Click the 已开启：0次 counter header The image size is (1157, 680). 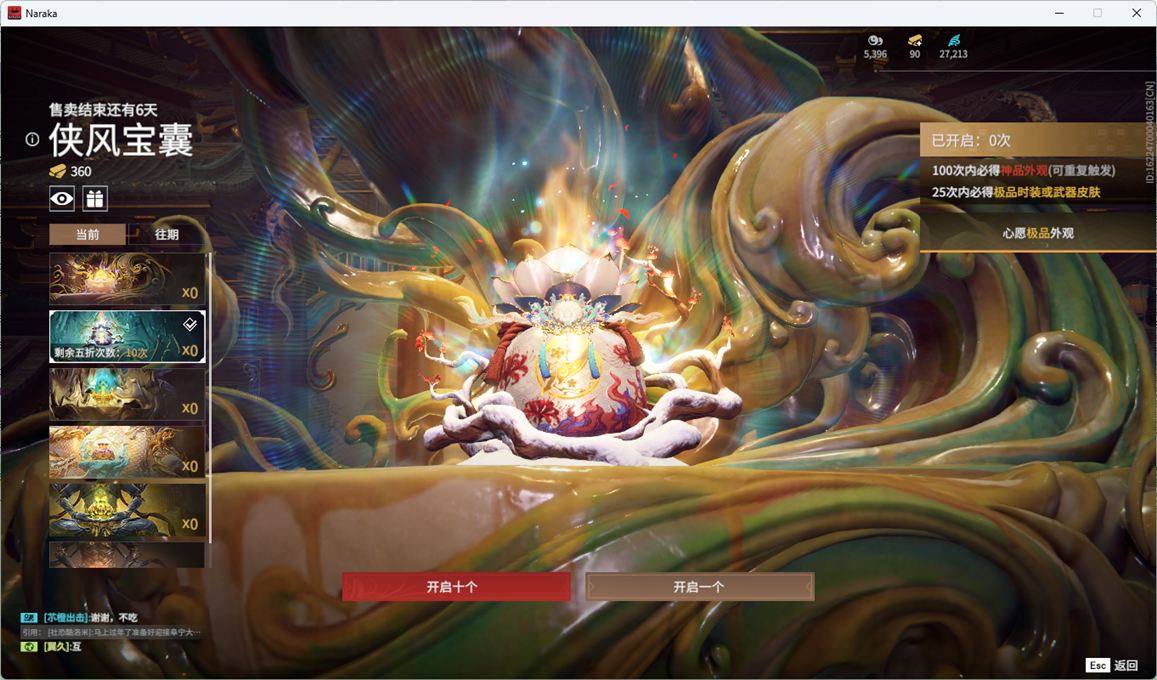[1037, 140]
